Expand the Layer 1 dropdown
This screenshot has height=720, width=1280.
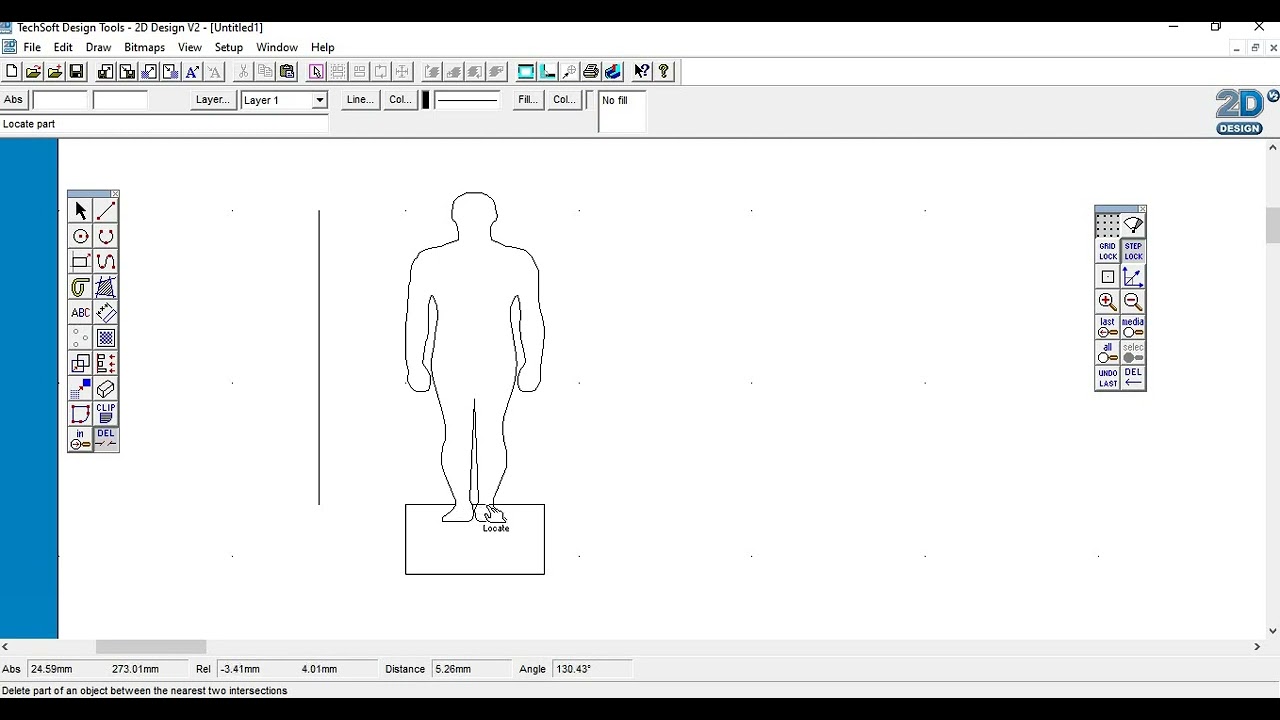click(320, 100)
